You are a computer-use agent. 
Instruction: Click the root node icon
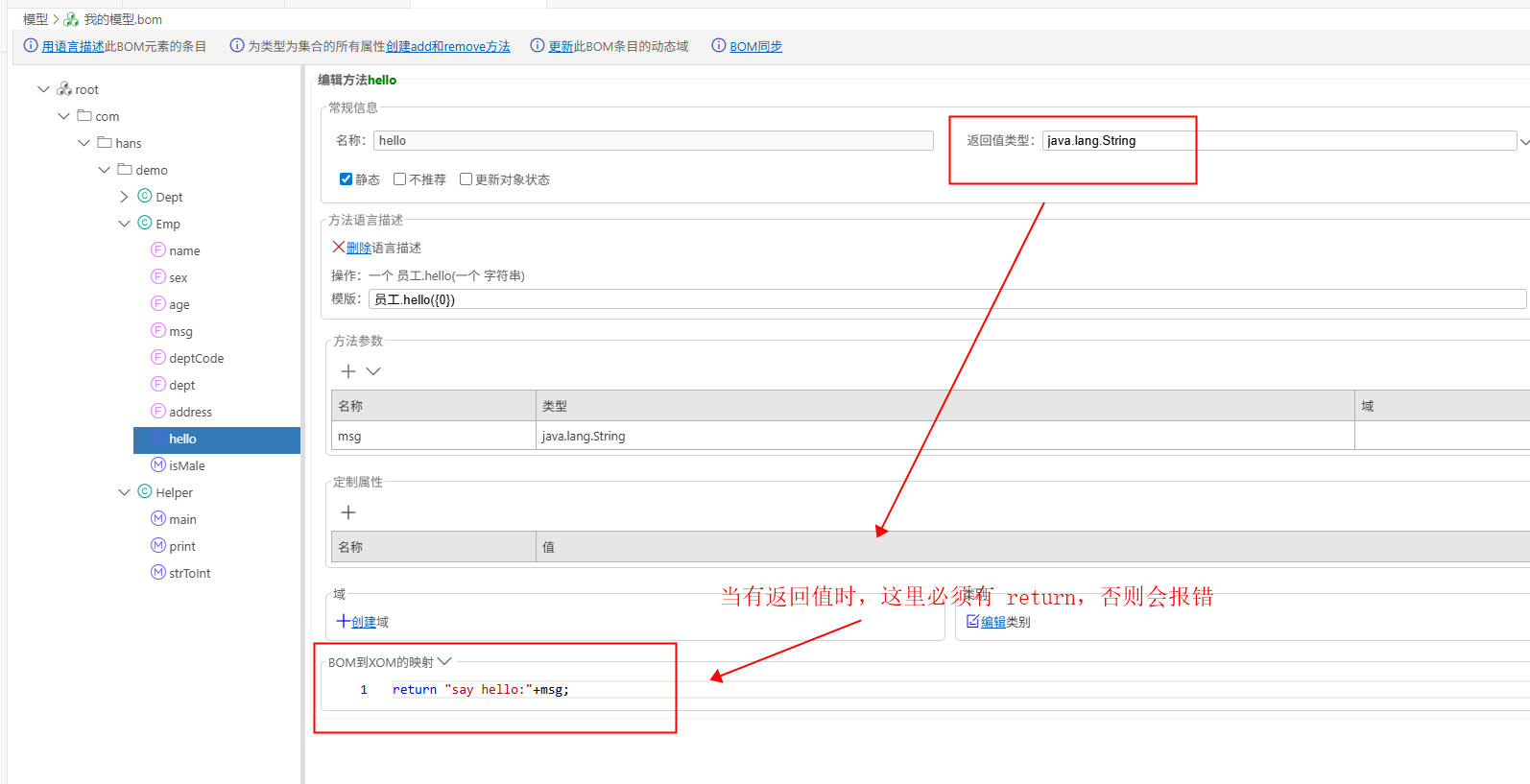(64, 88)
